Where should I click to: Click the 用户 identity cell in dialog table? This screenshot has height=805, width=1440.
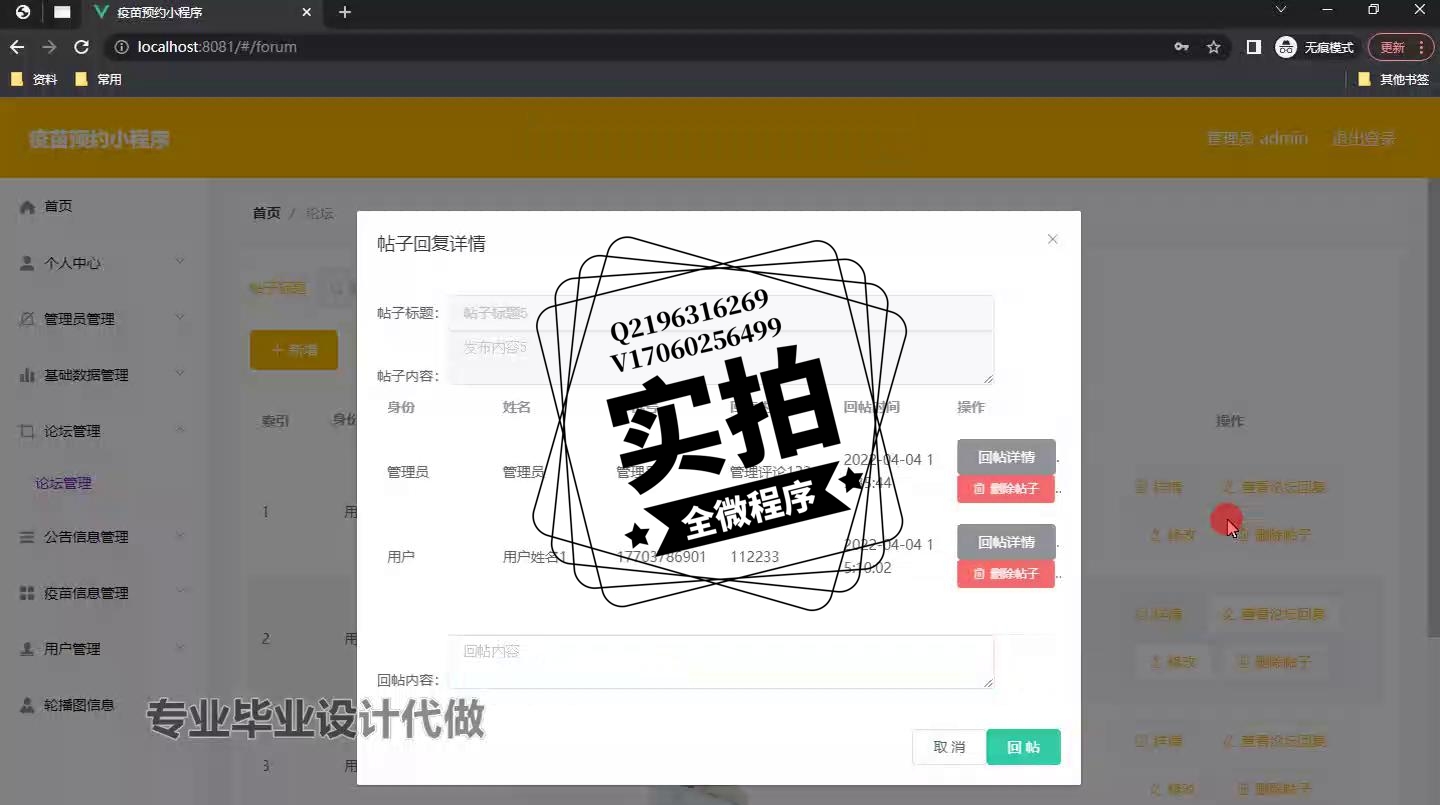(401, 557)
